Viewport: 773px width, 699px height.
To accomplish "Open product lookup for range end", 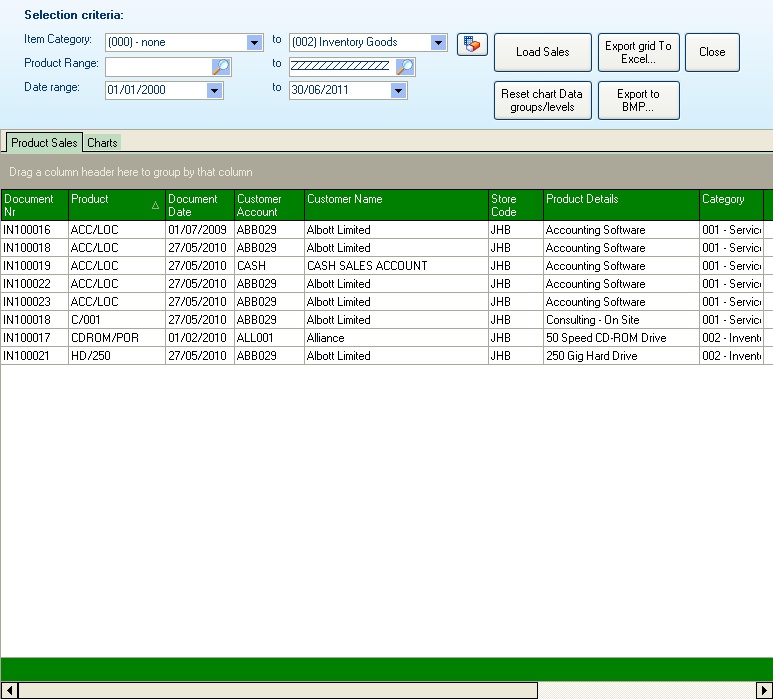I will pos(405,67).
